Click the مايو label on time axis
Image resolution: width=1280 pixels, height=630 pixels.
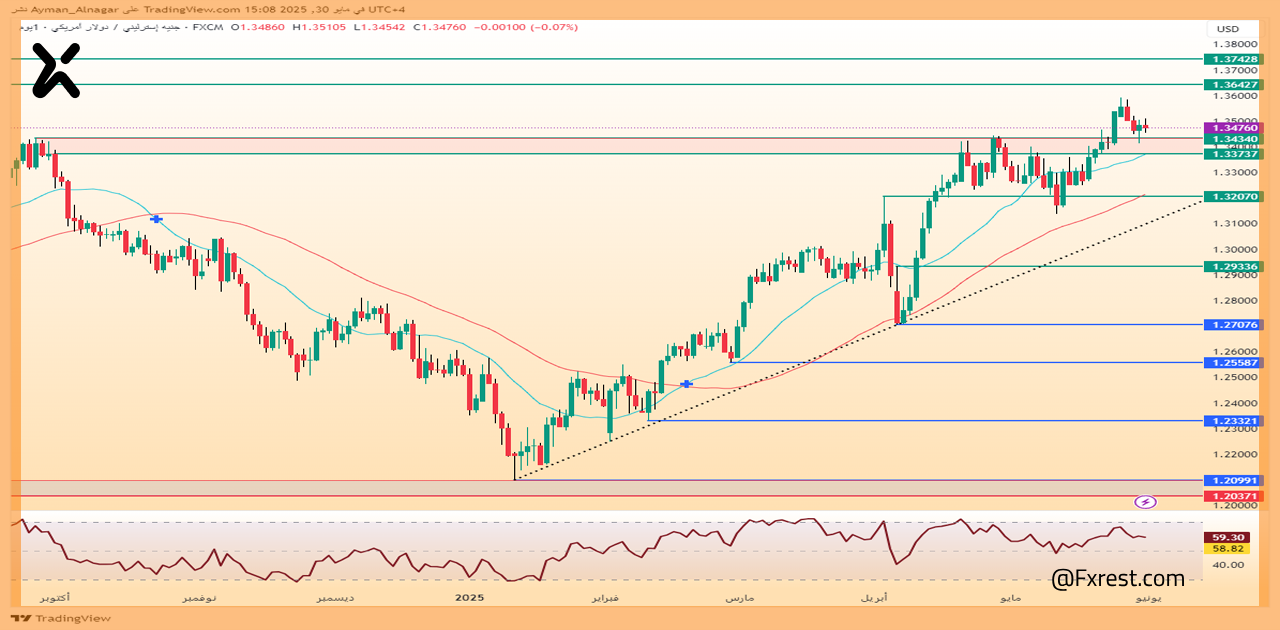point(1011,597)
